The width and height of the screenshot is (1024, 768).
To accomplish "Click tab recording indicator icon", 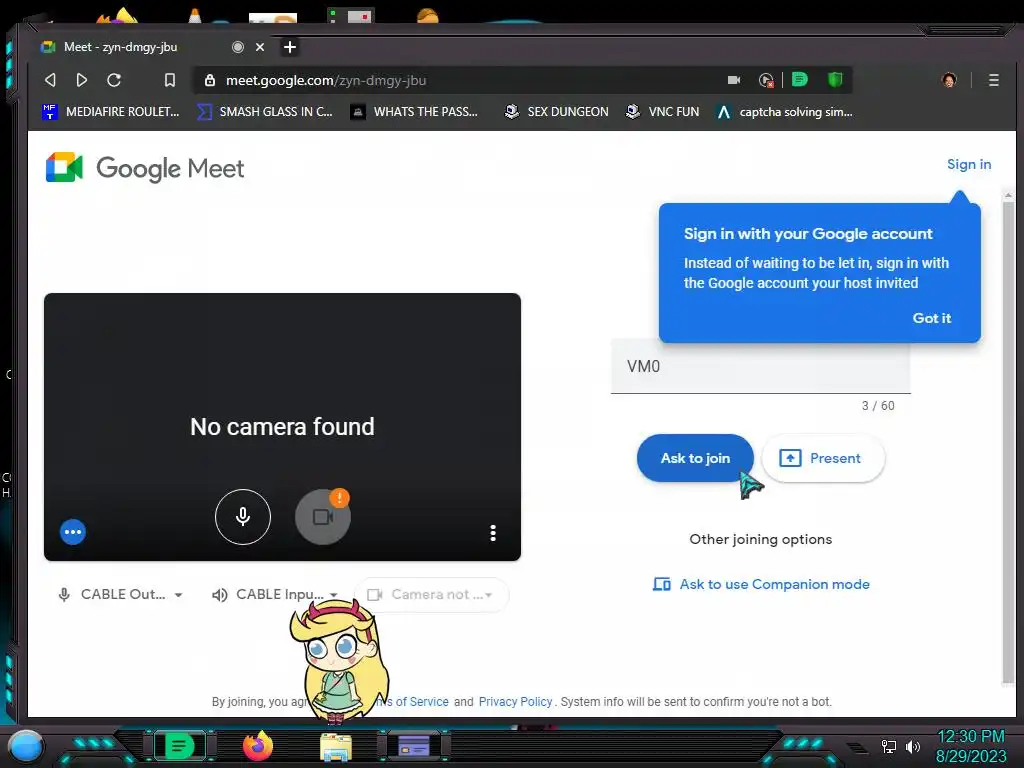I will coord(238,47).
